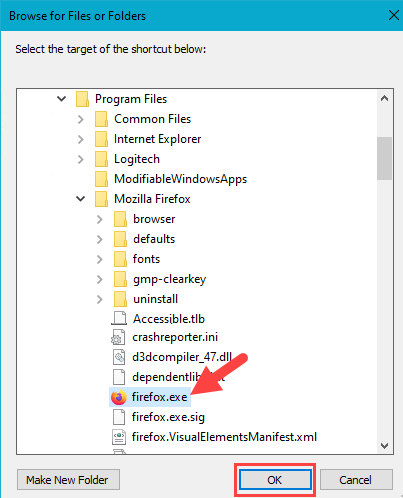Click the Internet Explorer folder icon
This screenshot has width=403, height=498.
(x=101, y=139)
